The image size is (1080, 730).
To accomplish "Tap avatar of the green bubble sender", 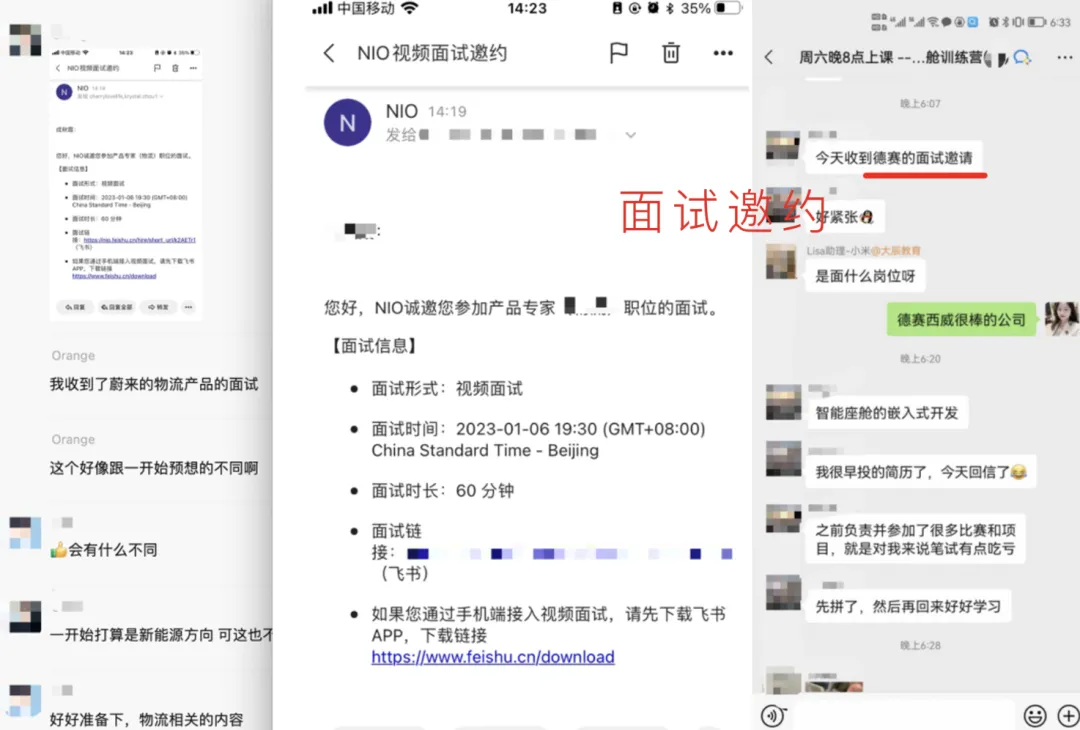I will (x=1061, y=318).
